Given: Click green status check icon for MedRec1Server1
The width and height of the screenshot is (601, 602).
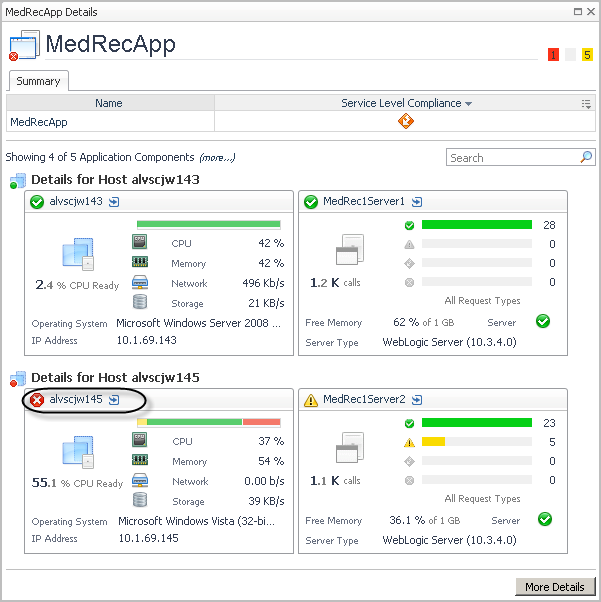Looking at the screenshot, I should tap(311, 202).
